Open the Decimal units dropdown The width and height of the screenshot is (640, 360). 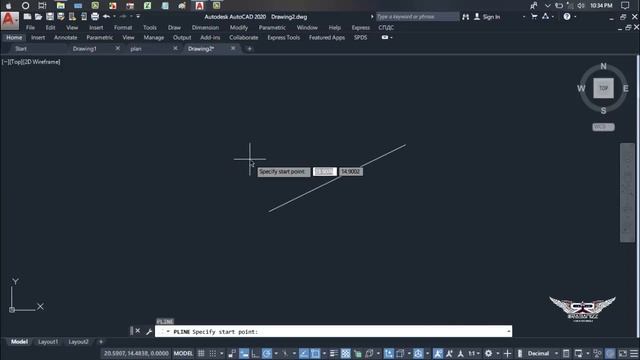[556, 353]
